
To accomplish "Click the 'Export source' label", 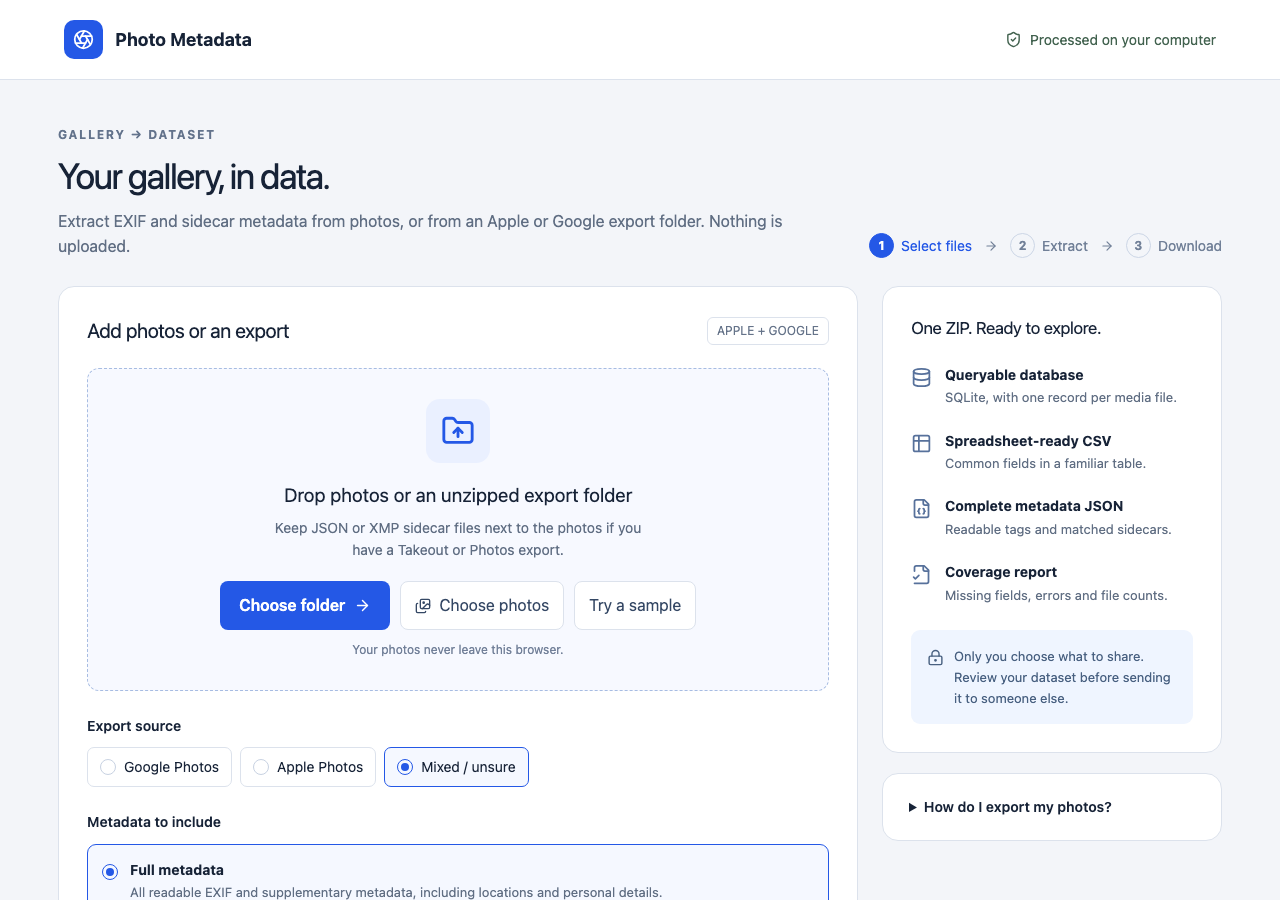I will click(134, 726).
